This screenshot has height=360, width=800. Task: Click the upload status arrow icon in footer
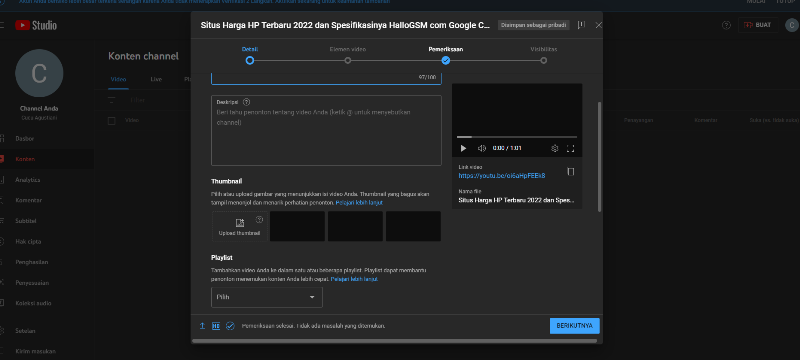[x=202, y=326]
